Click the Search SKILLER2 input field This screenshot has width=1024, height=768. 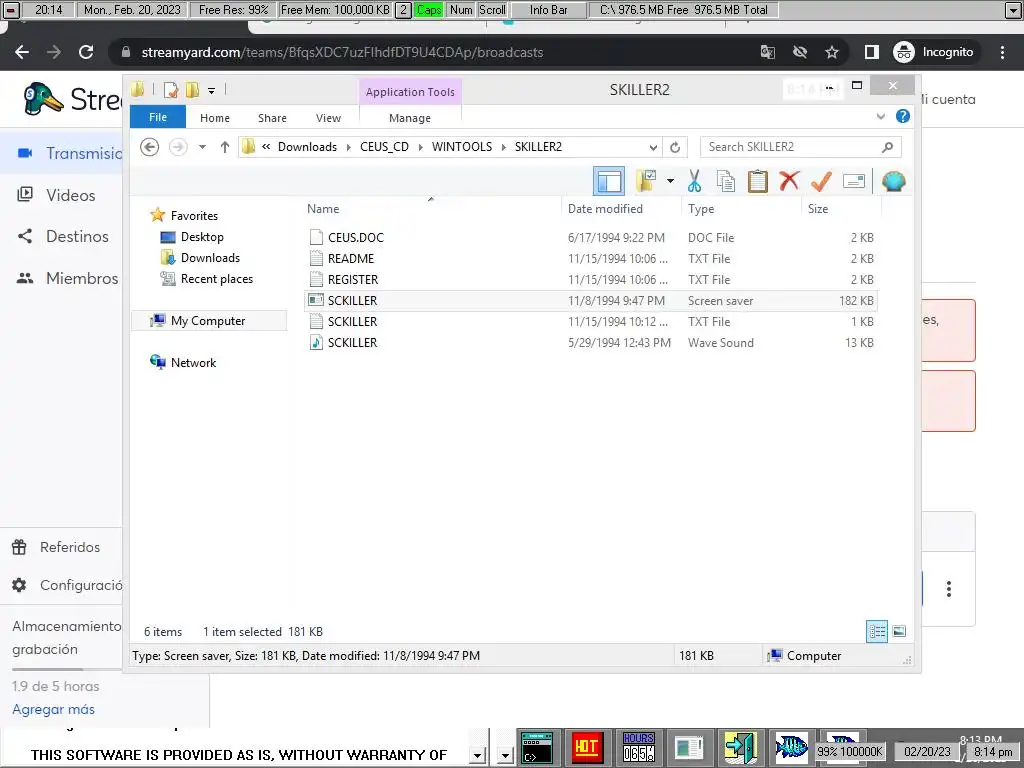(801, 147)
